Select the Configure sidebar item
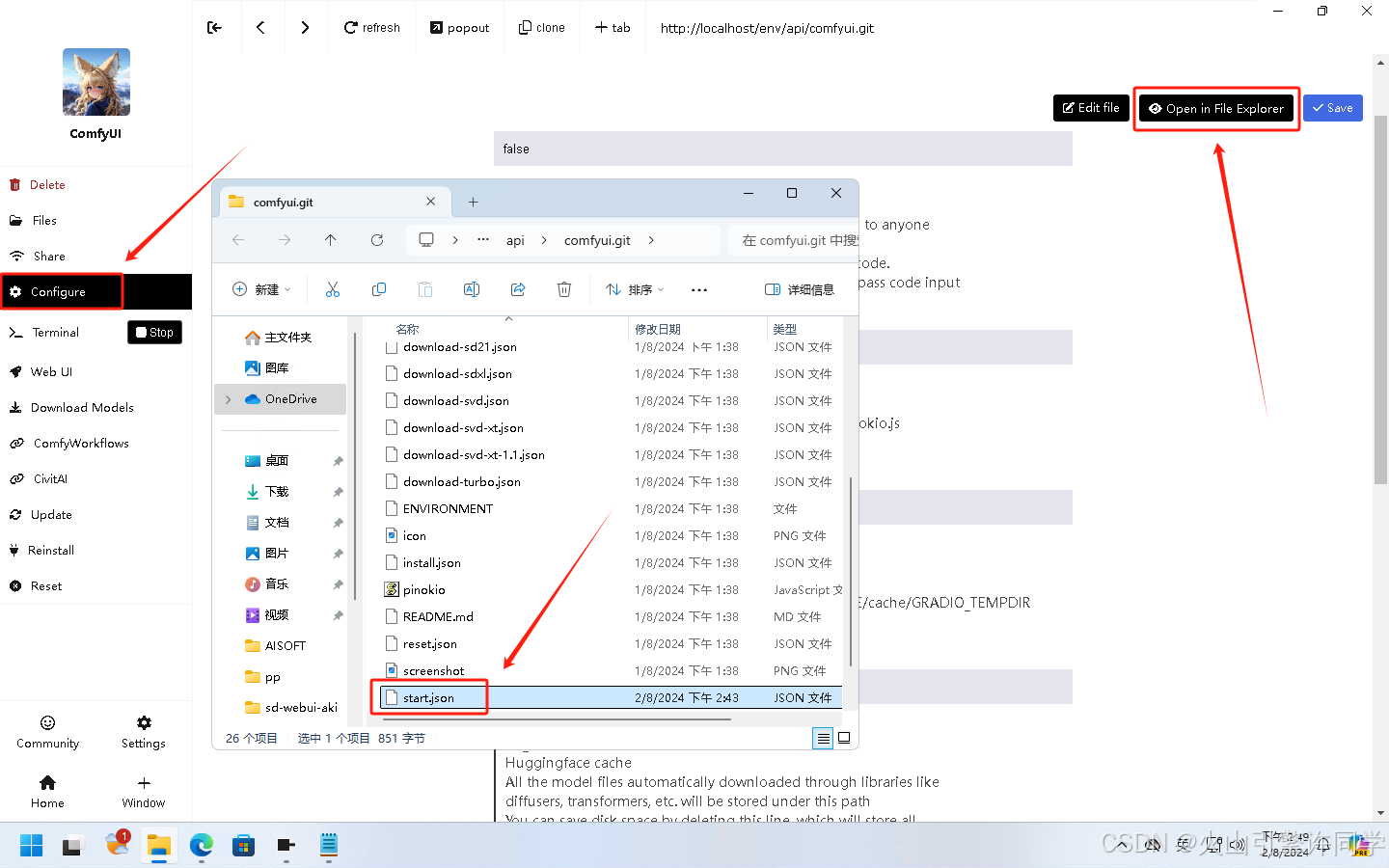The width and height of the screenshot is (1389, 868). point(96,291)
